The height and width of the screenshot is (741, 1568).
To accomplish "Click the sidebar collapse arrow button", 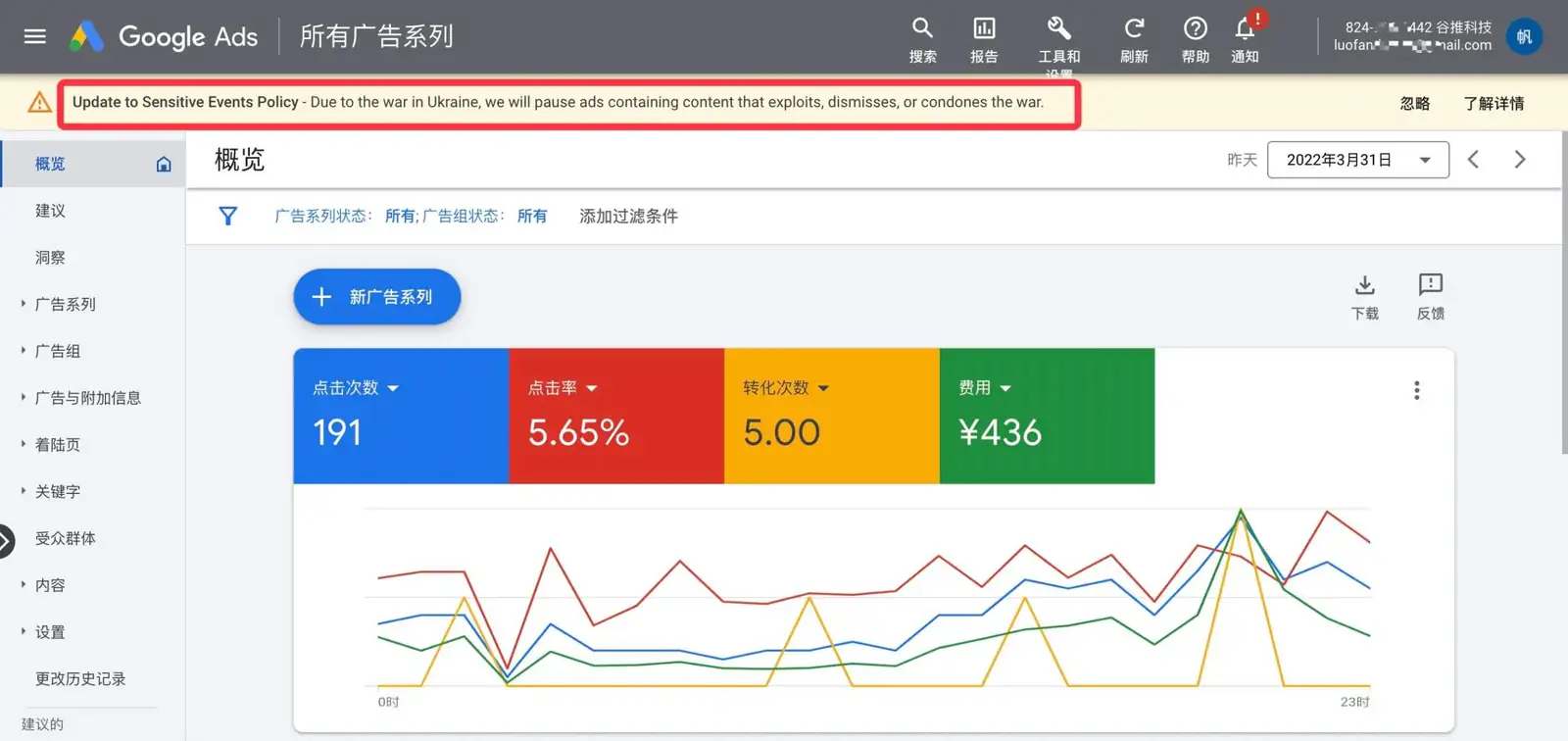I will (x=5, y=541).
